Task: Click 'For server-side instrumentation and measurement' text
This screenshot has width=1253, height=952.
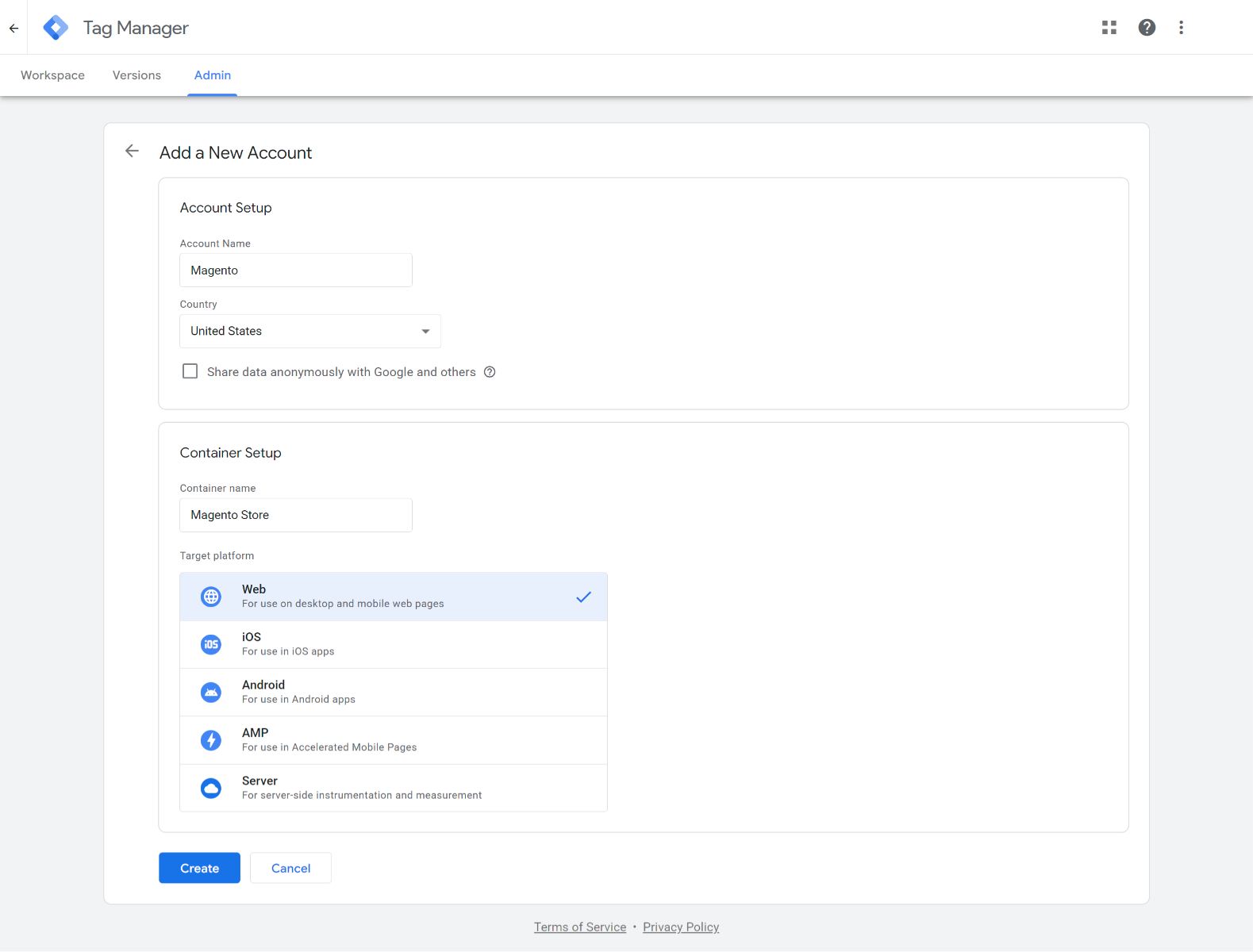Action: 362,795
